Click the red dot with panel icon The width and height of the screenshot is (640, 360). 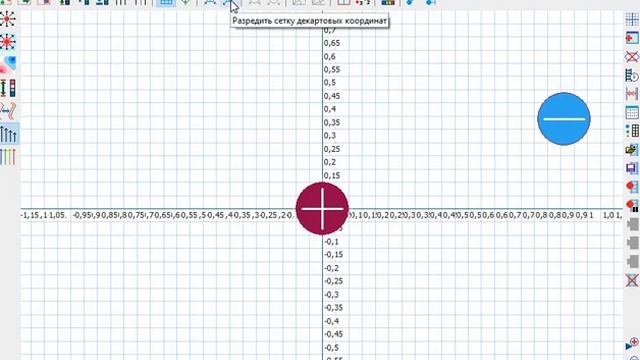click(632, 187)
